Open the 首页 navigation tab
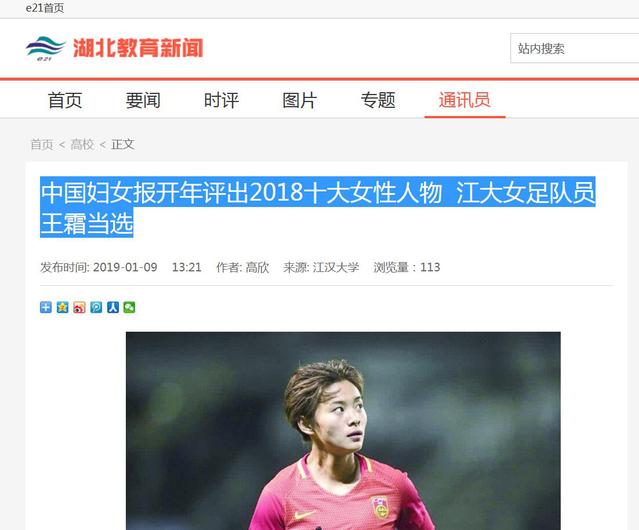 pos(65,100)
